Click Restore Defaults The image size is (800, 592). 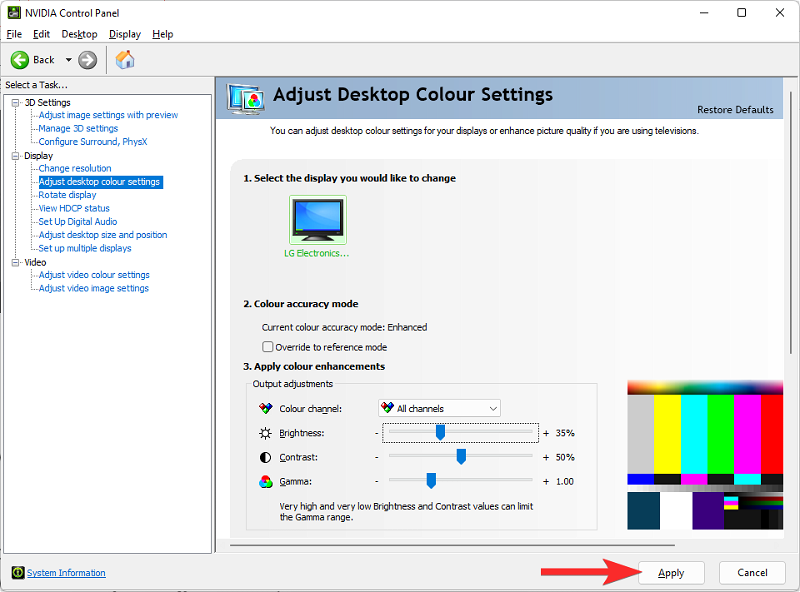[x=737, y=110]
